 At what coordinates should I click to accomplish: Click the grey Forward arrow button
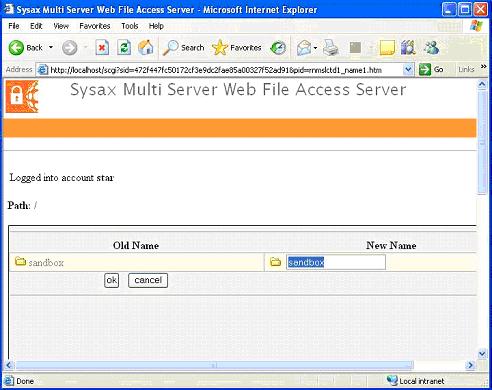point(69,48)
